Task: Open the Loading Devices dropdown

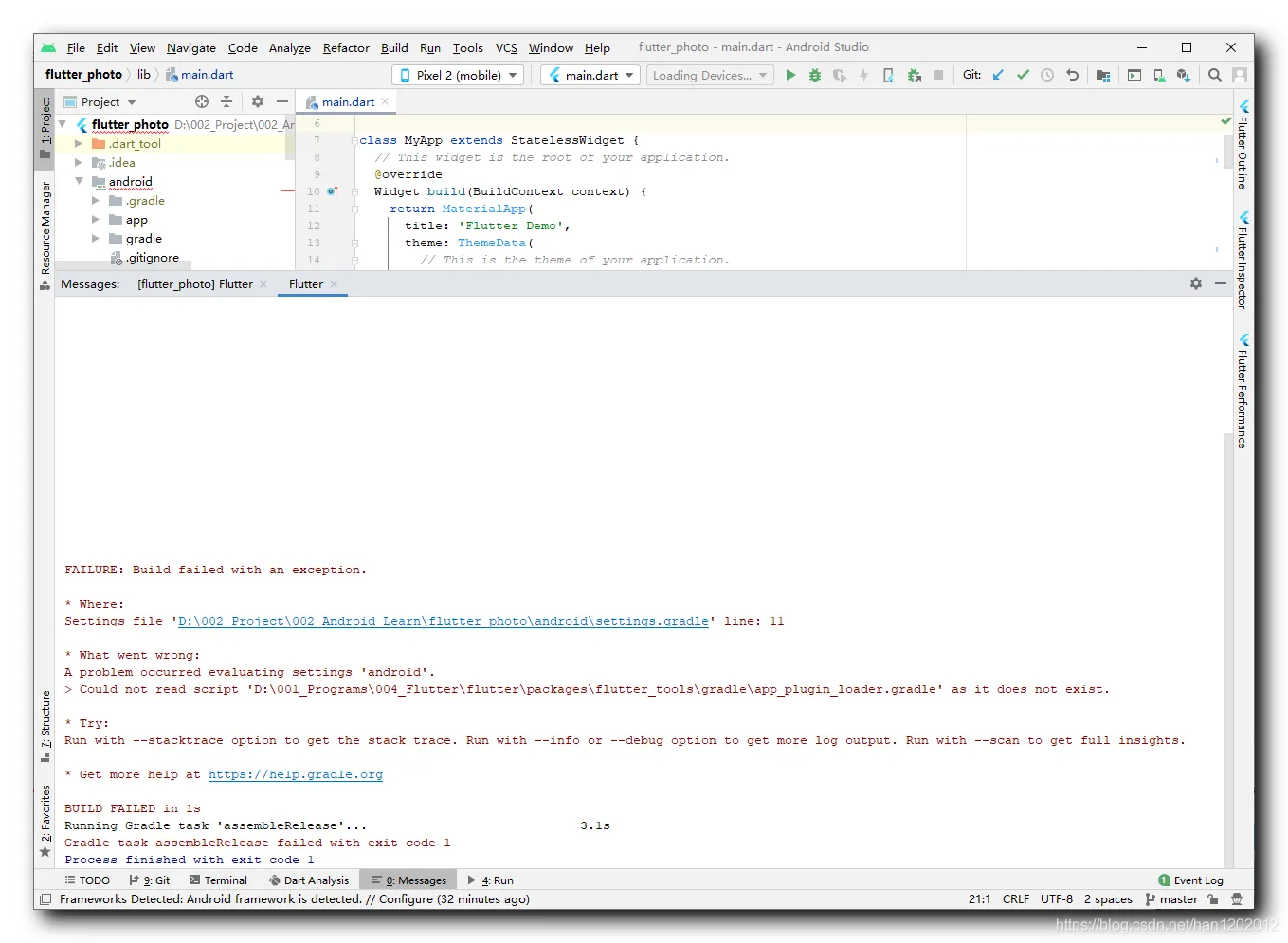Action: (x=710, y=75)
